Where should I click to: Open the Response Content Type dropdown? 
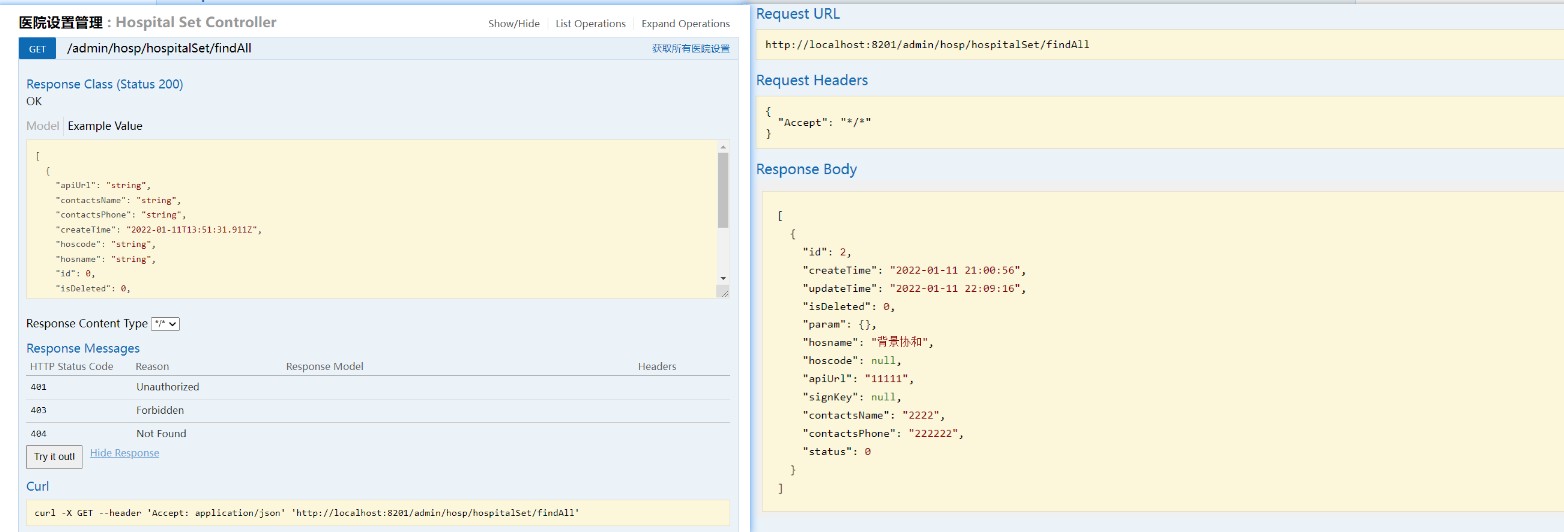165,324
